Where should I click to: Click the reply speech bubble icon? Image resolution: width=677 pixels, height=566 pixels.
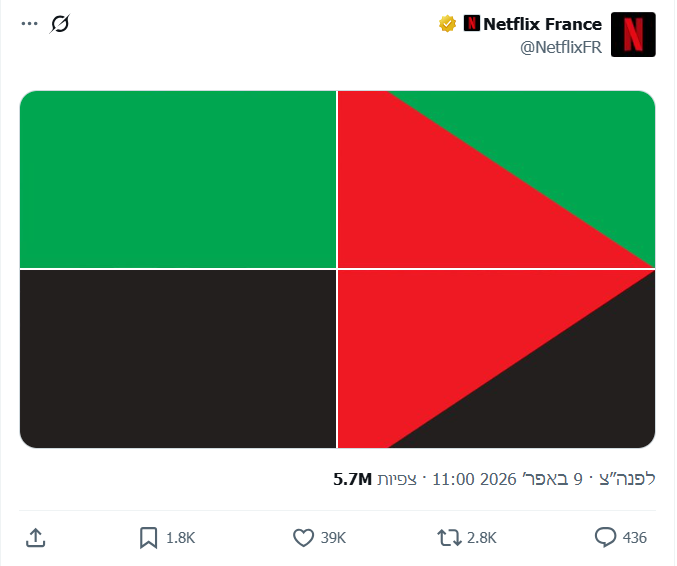tap(605, 537)
